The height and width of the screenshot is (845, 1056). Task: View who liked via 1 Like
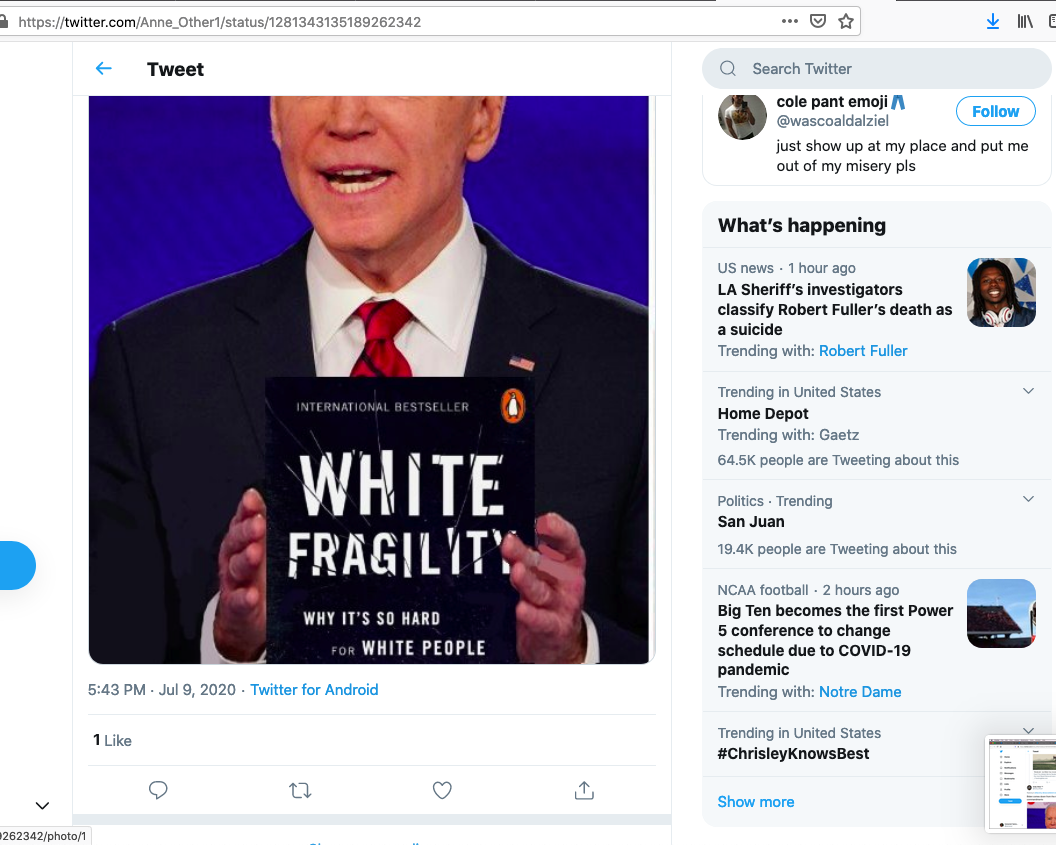point(112,741)
